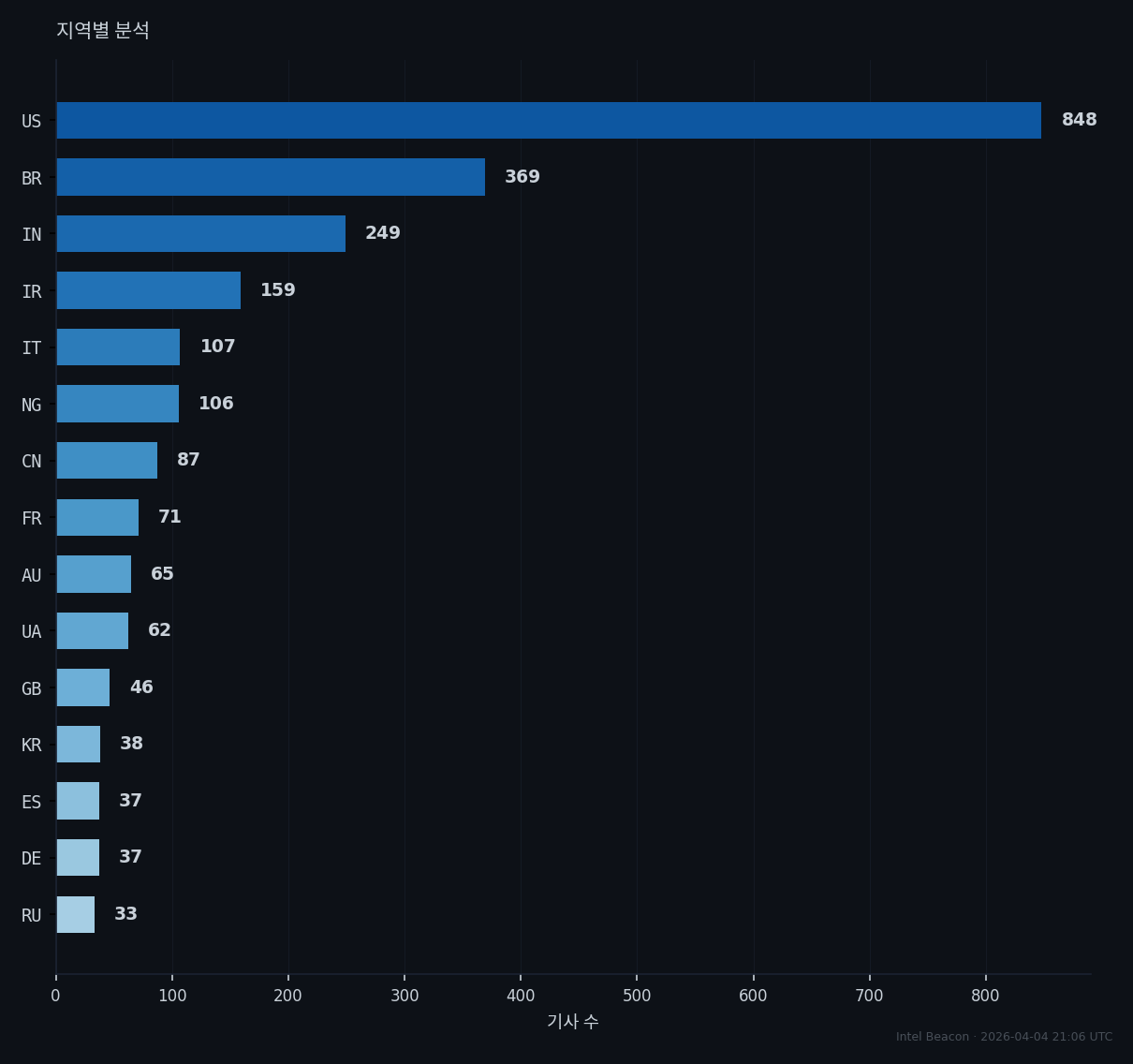Select the BR bar with value 369
This screenshot has height=1064, width=1133.
pyautogui.click(x=271, y=177)
